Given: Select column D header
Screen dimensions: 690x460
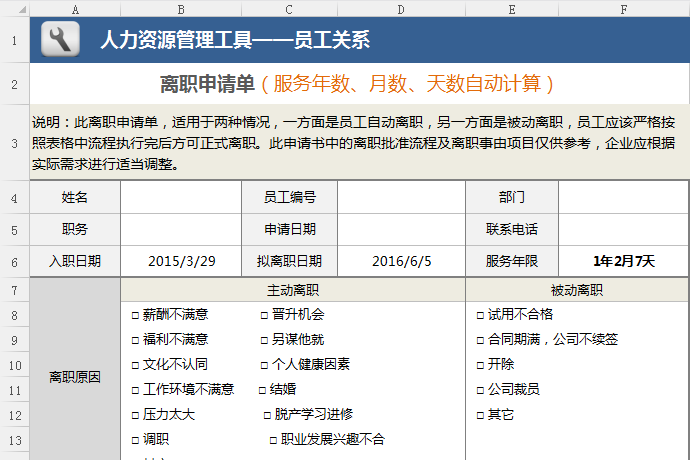Looking at the screenshot, I should tap(401, 9).
